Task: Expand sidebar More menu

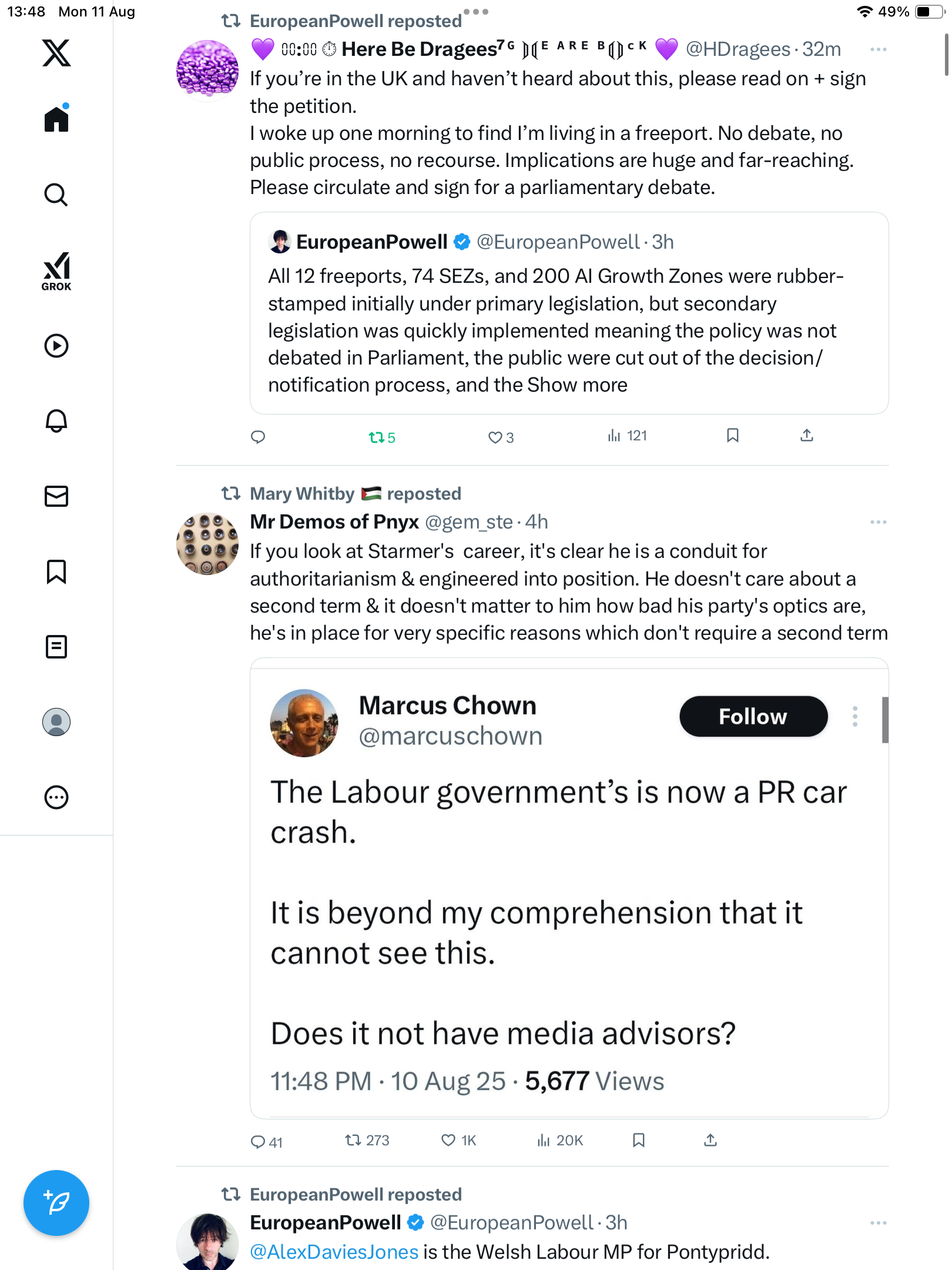Action: tap(56, 797)
